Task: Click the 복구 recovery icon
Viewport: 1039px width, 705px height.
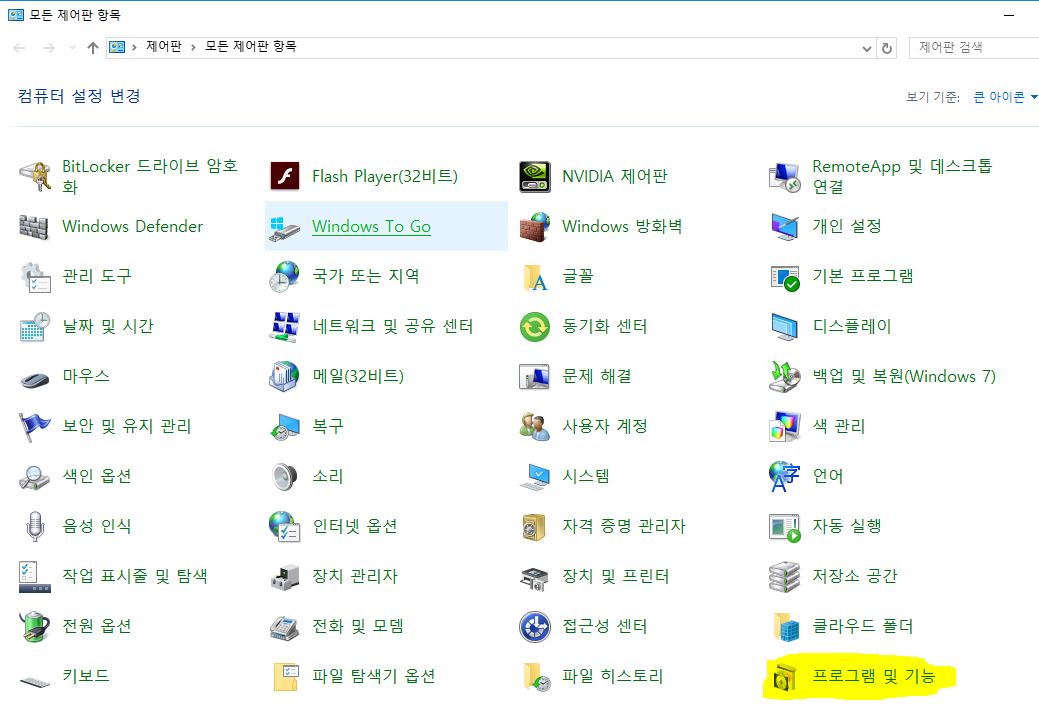Action: (285, 427)
